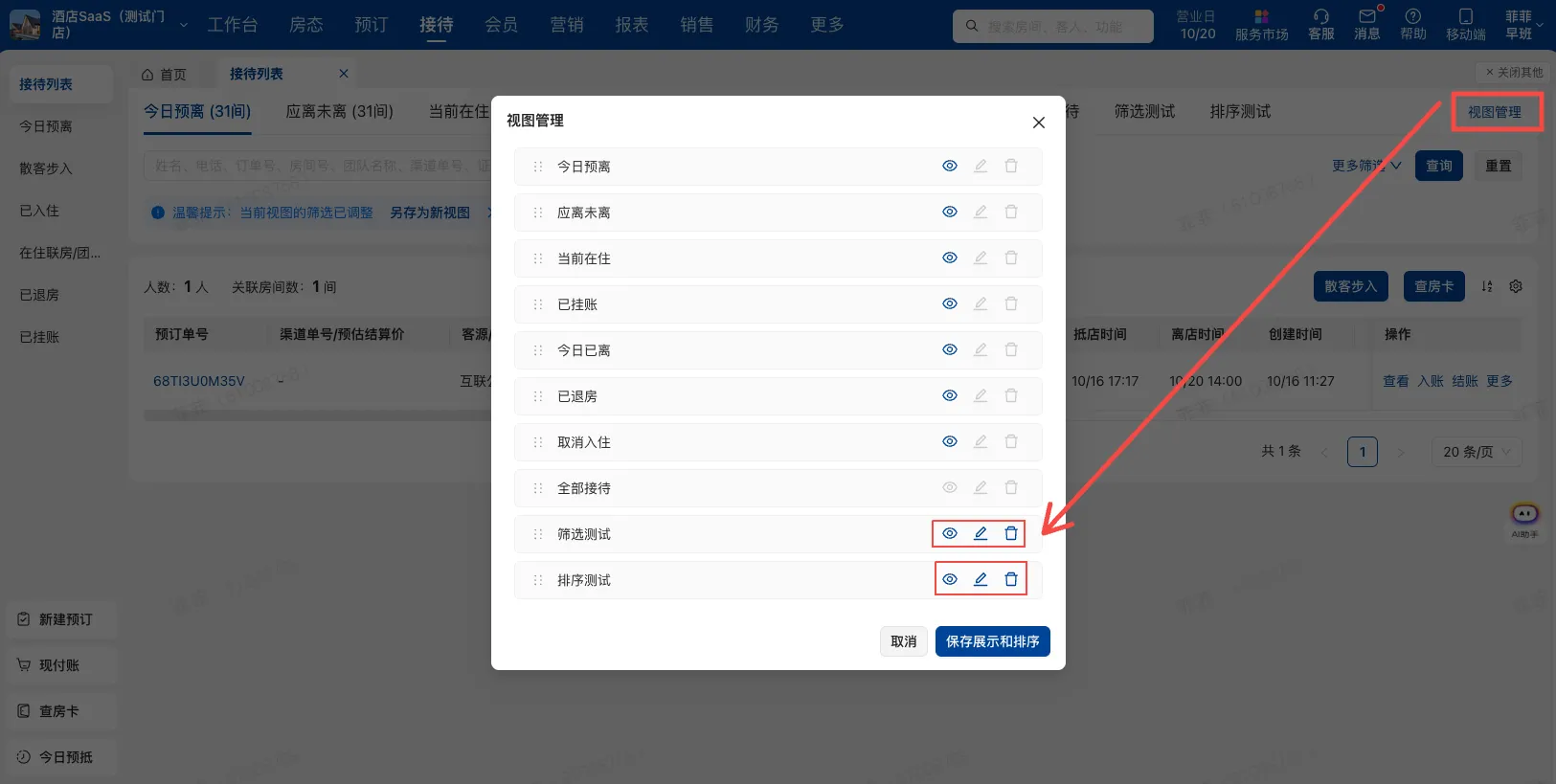Click 另存为新视图 link

tap(430, 213)
